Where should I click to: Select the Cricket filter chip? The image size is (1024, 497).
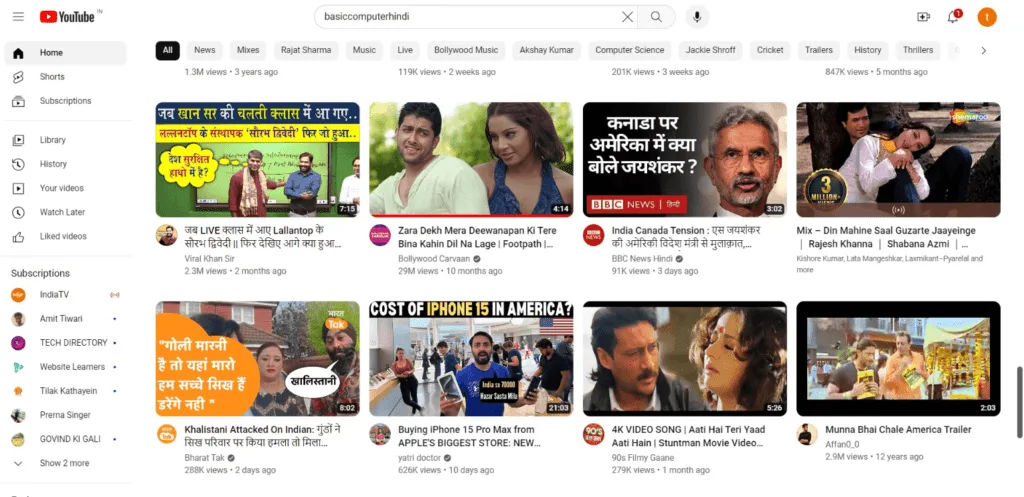pyautogui.click(x=771, y=50)
